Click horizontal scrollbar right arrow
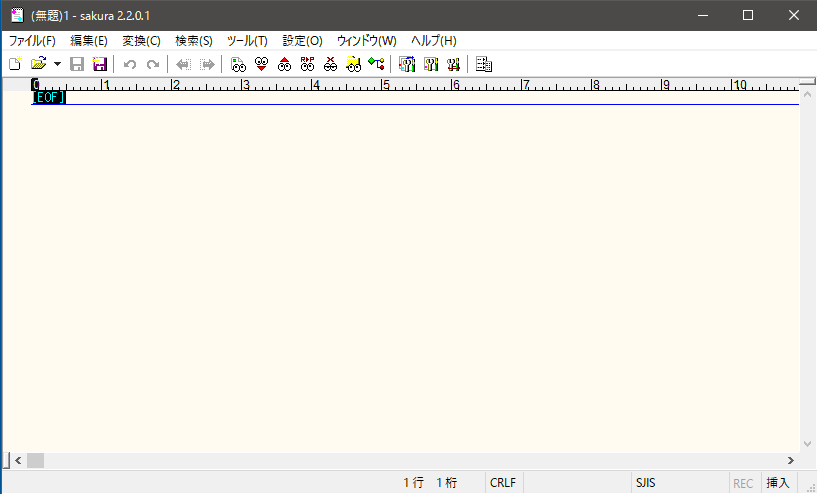Viewport: 817px width, 494px height. tap(791, 460)
